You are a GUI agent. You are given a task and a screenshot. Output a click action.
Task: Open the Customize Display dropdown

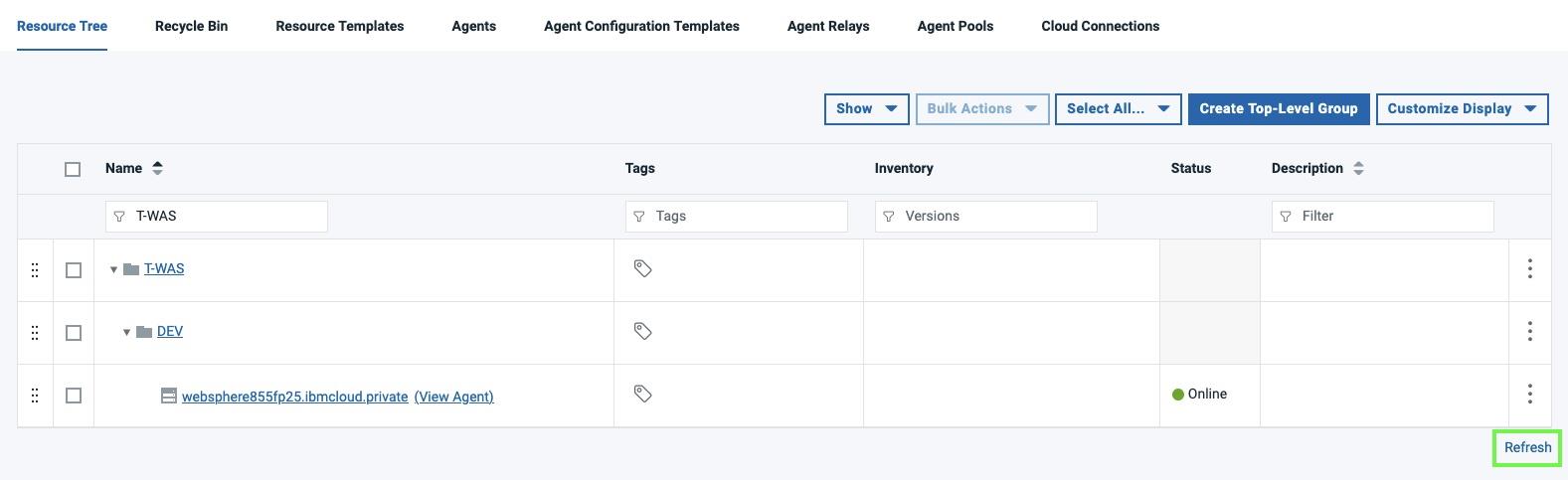1461,109
